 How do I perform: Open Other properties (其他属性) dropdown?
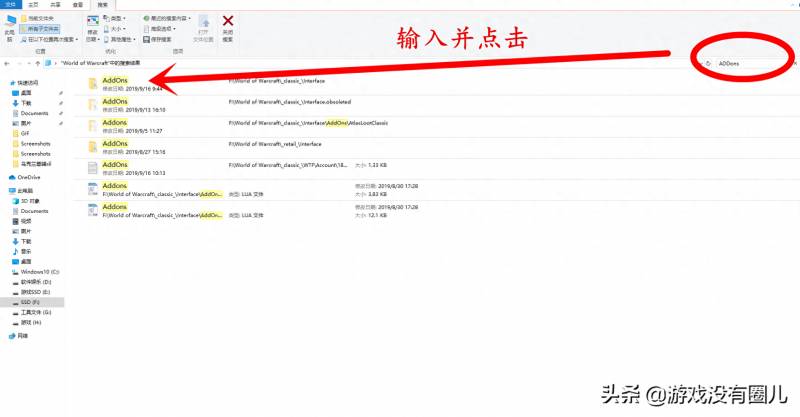pos(119,39)
